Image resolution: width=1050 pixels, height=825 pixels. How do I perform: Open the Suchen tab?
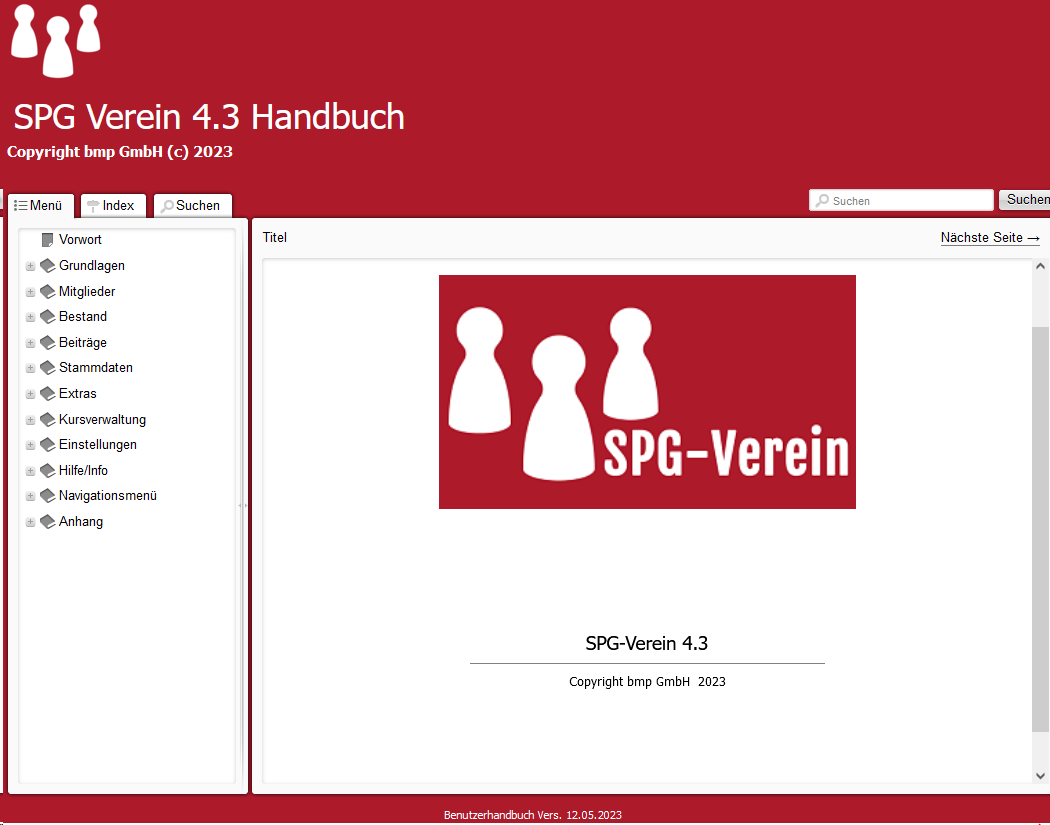pos(192,206)
